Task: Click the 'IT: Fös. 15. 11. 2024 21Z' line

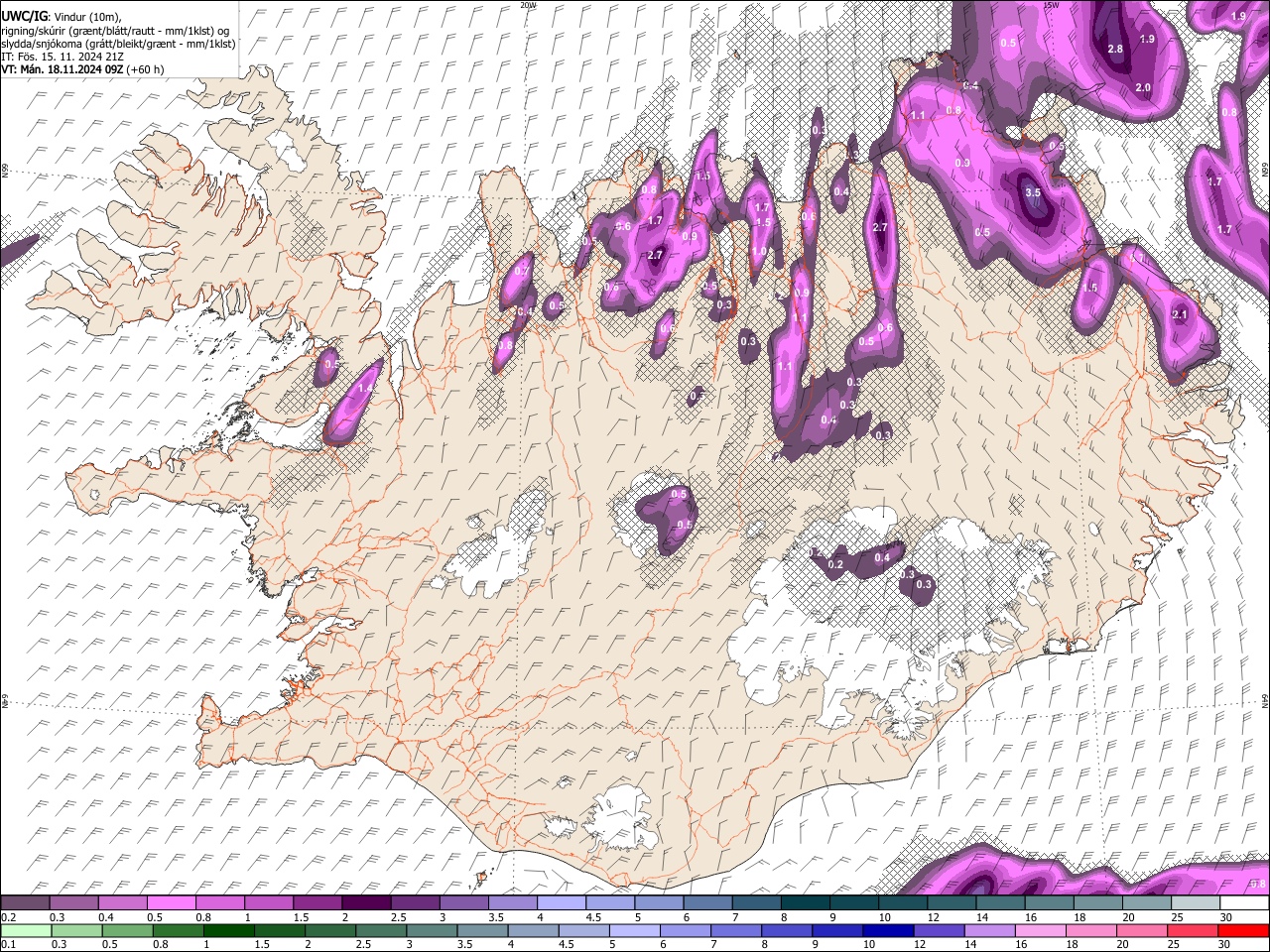Action: (63, 57)
